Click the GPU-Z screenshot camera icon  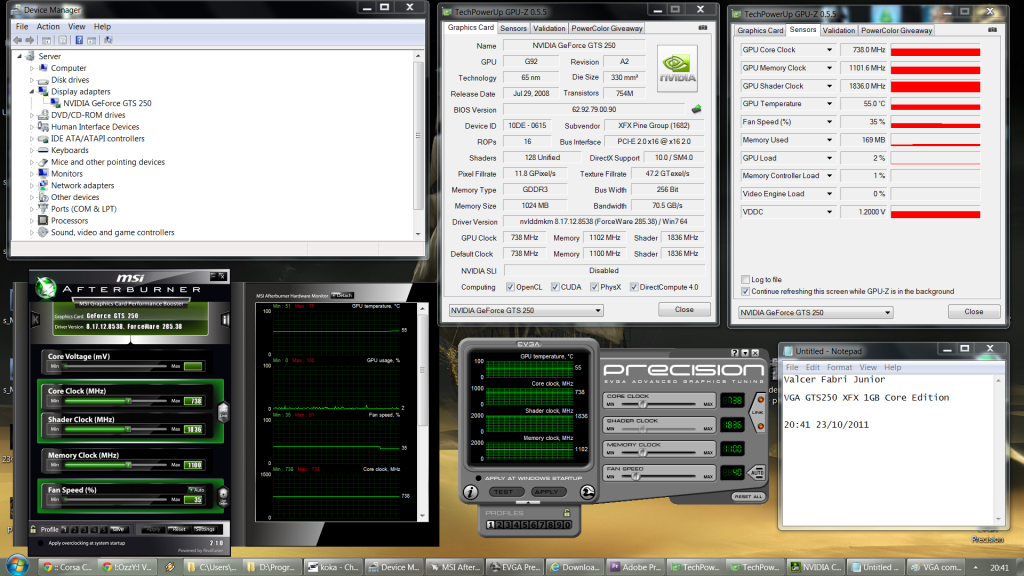[x=705, y=29]
